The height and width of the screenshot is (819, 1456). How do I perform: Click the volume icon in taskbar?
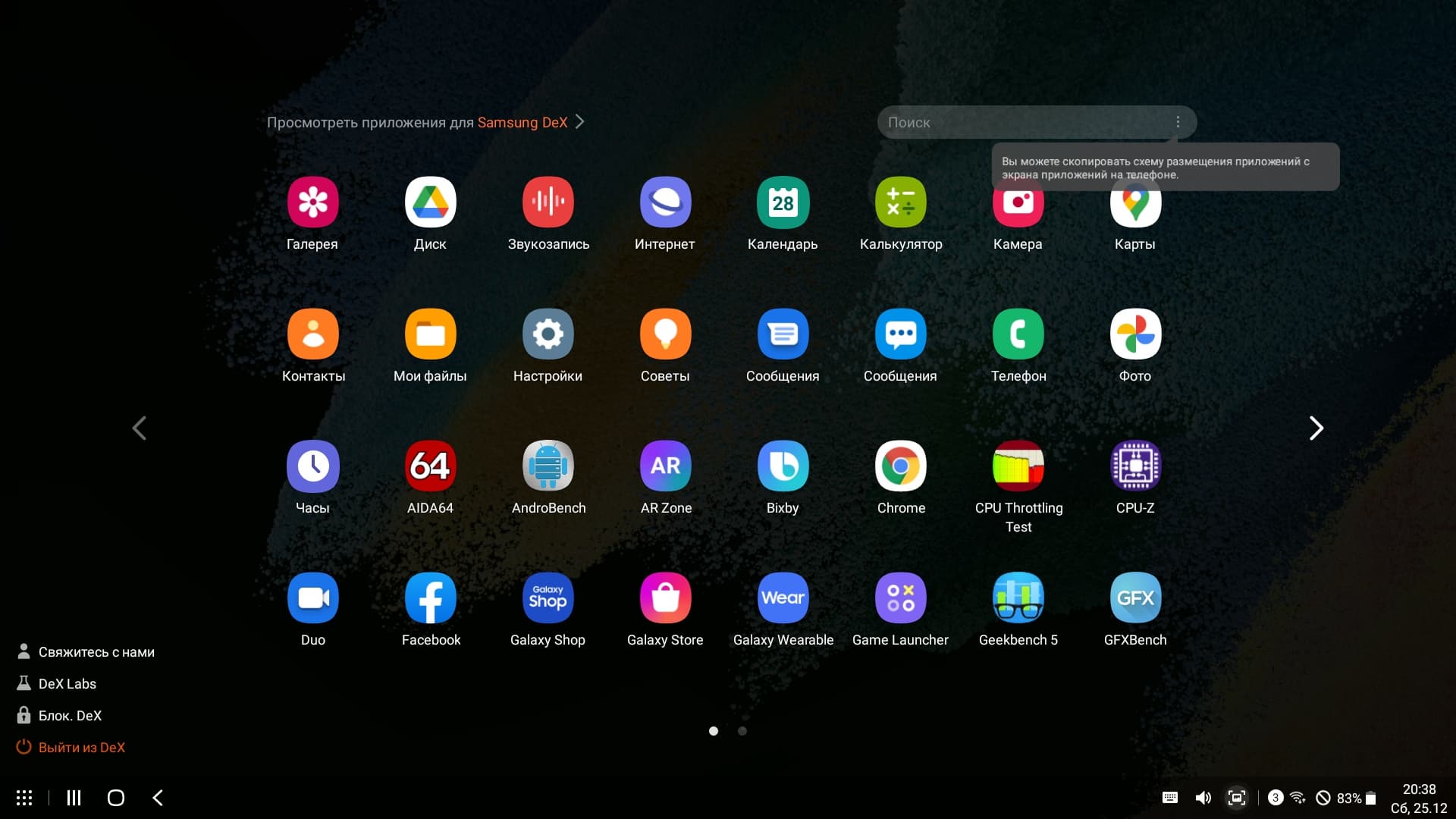1203,798
